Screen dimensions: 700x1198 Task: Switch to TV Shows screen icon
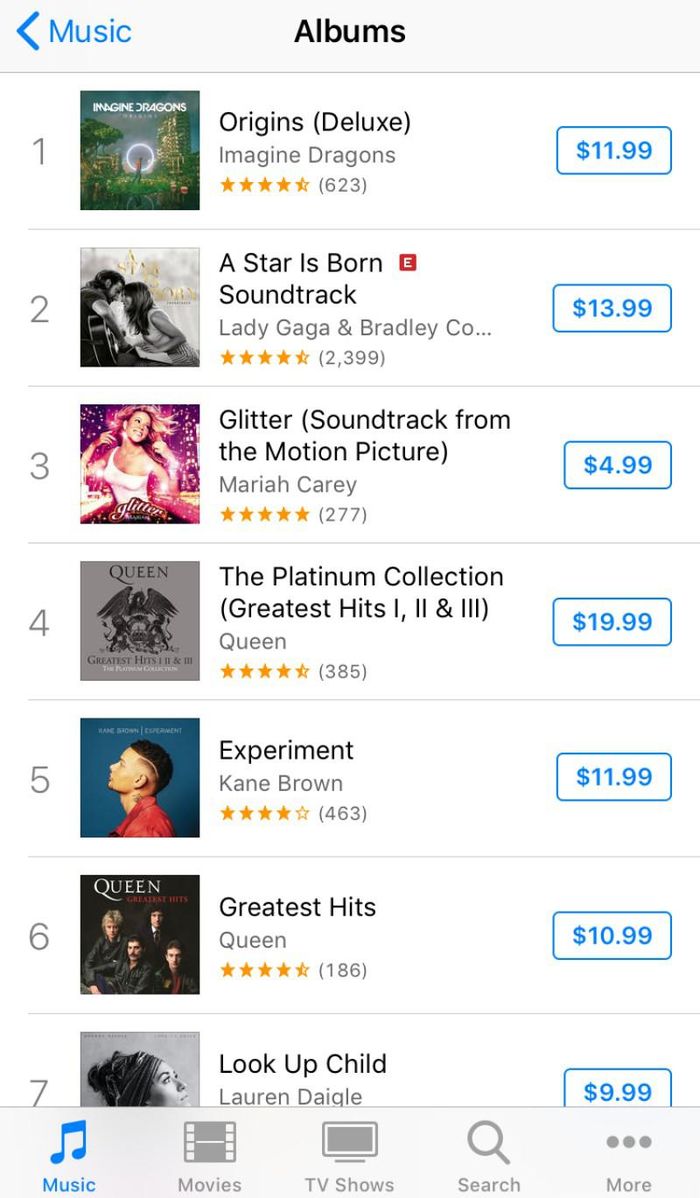[349, 1142]
